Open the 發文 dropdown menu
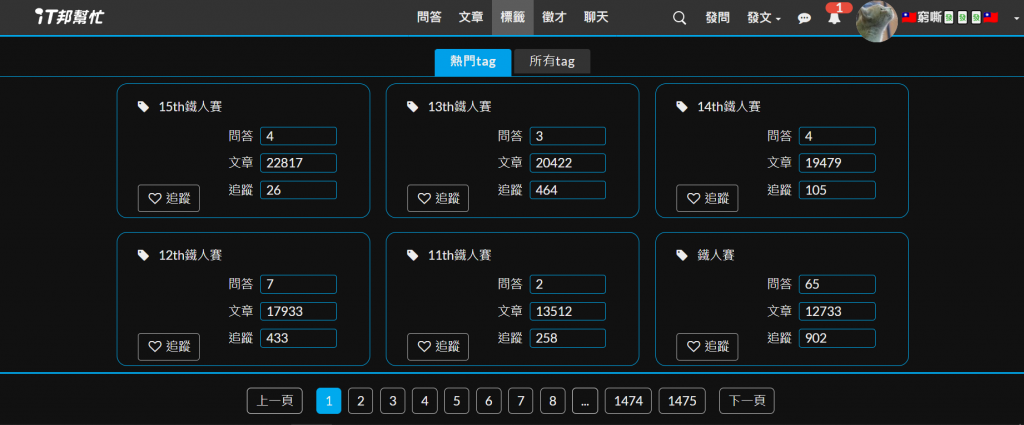1024x425 pixels. click(764, 18)
